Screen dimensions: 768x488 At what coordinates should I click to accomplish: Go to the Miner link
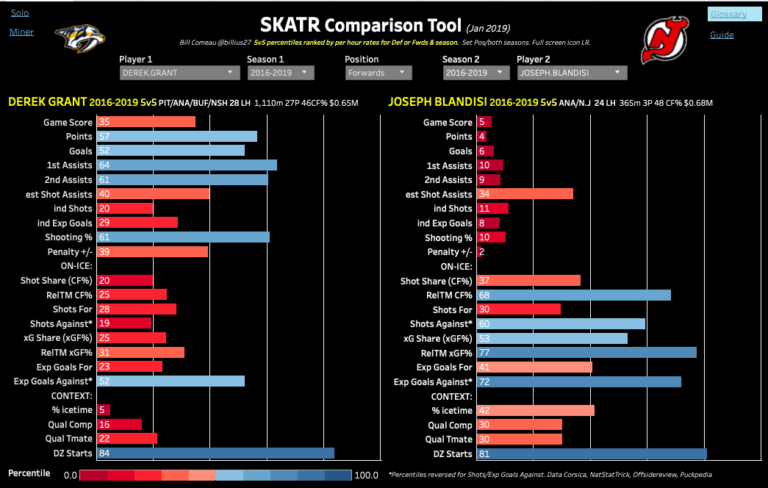click(21, 32)
